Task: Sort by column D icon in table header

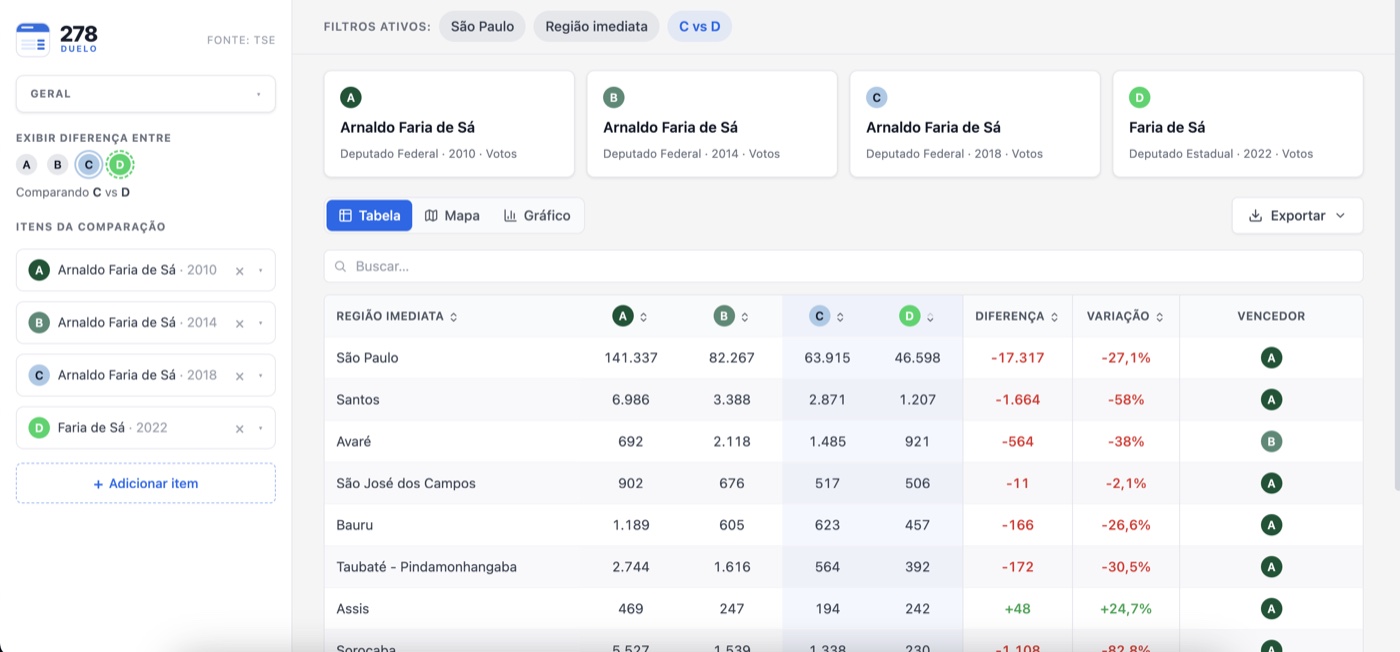Action: [930, 317]
